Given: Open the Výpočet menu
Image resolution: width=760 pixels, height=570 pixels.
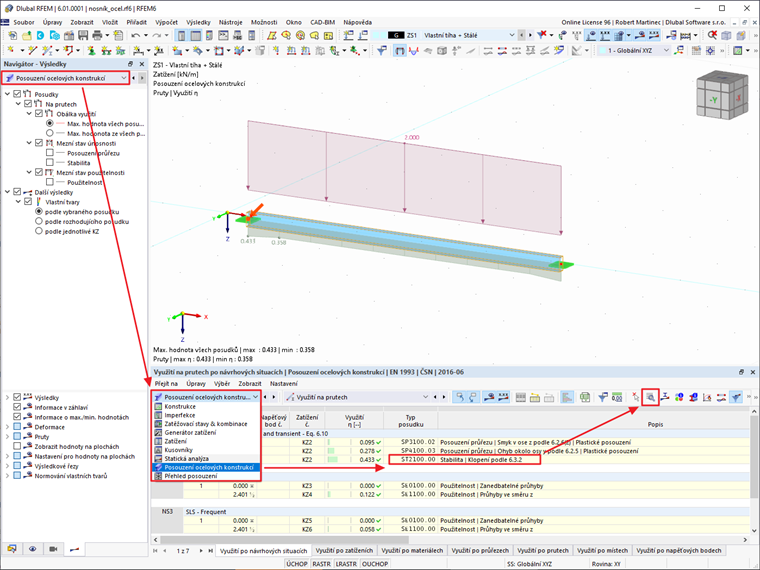Looking at the screenshot, I should 166,22.
